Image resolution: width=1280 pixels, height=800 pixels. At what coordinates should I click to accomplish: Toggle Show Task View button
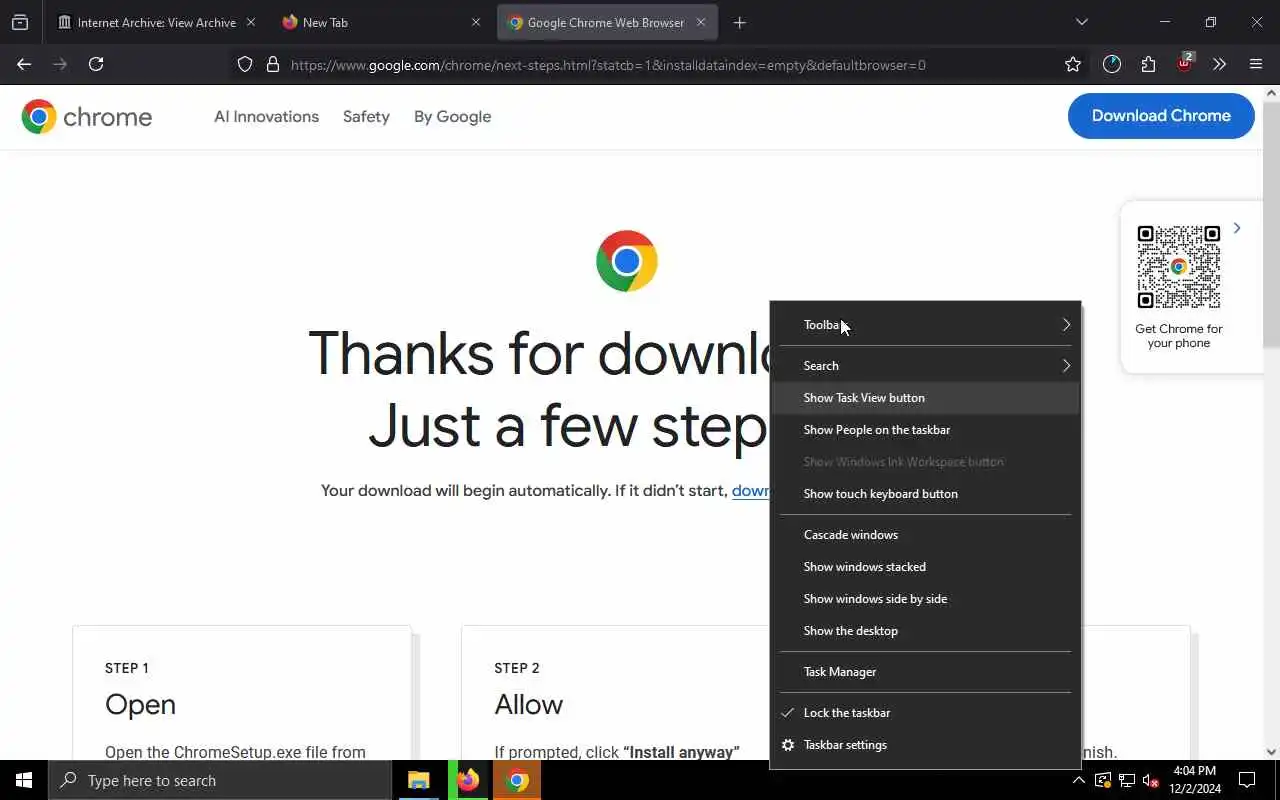point(925,398)
